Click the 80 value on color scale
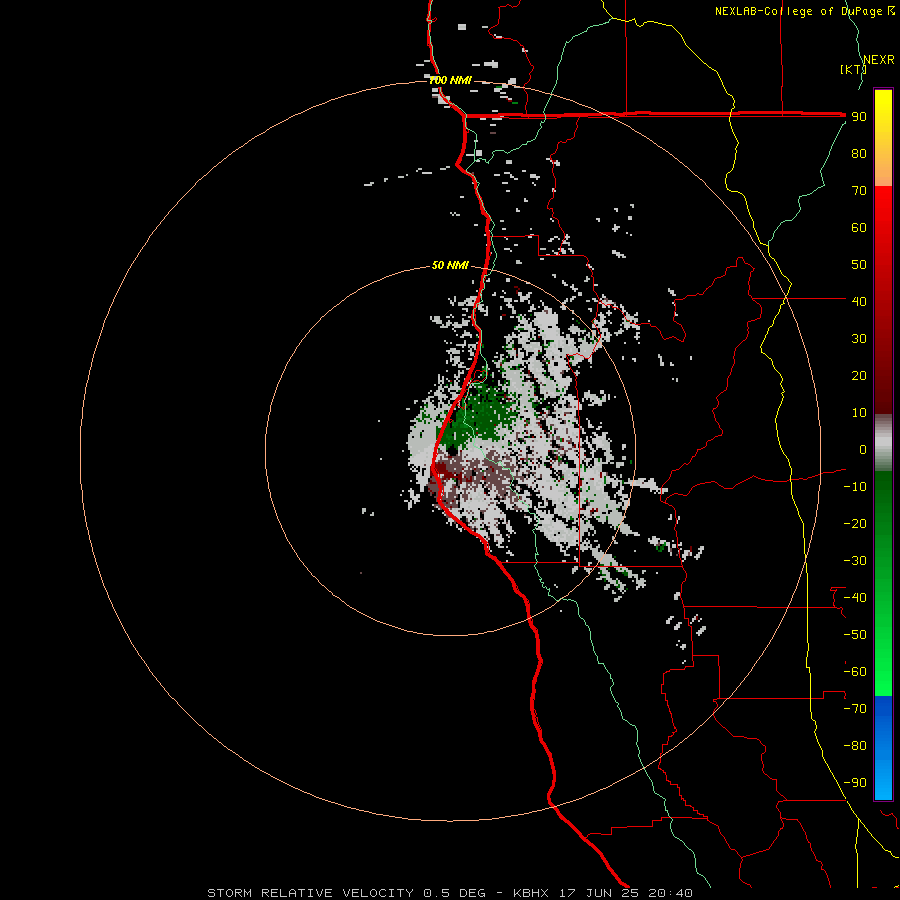 pos(859,153)
